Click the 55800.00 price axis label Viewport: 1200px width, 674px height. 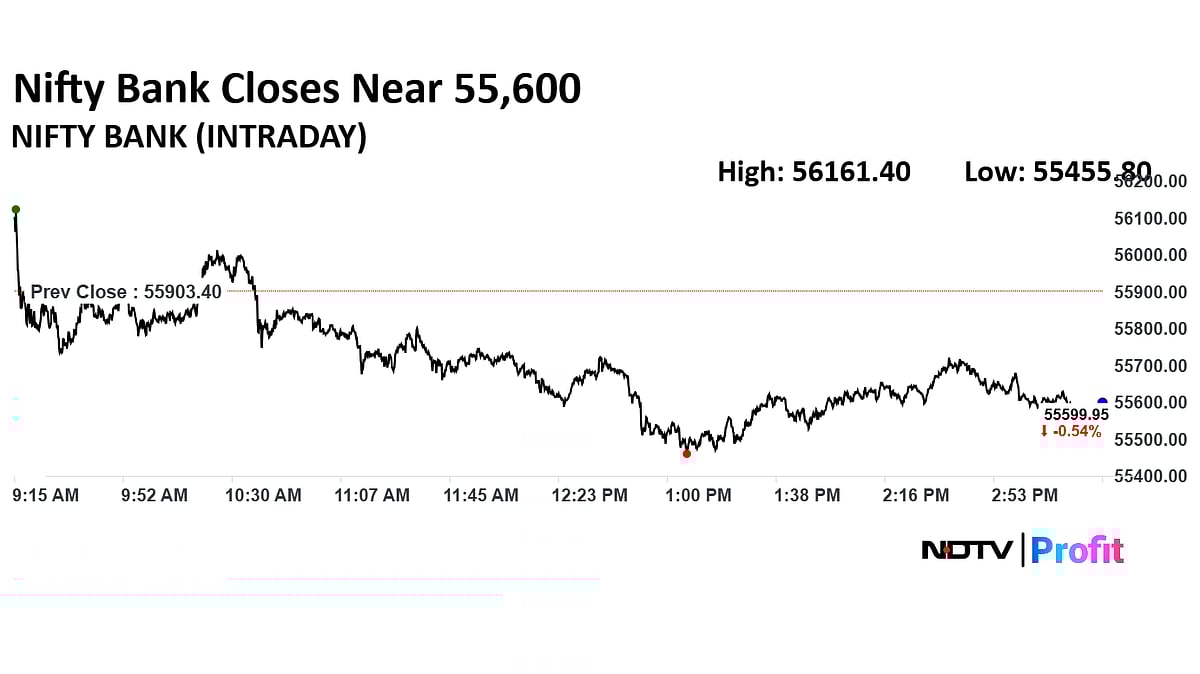pyautogui.click(x=1151, y=329)
